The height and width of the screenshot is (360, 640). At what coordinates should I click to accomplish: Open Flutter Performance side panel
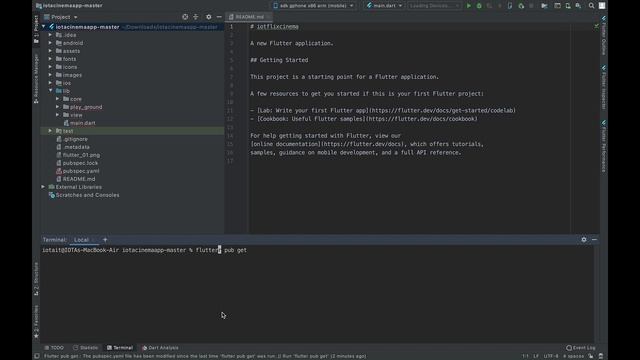pyautogui.click(x=604, y=146)
